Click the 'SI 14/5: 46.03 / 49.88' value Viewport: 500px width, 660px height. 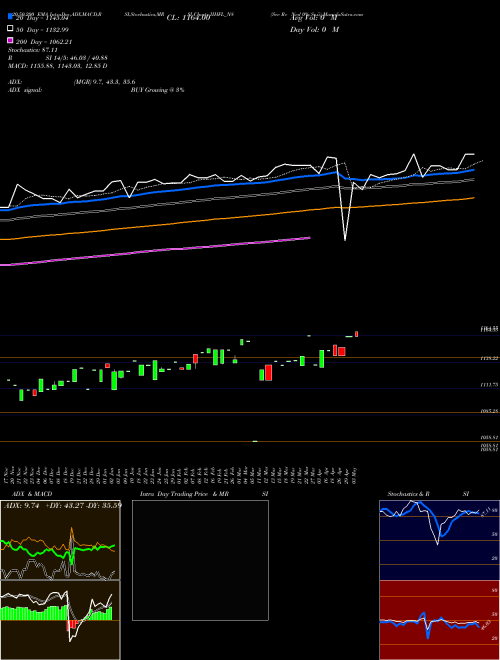(x=77, y=58)
